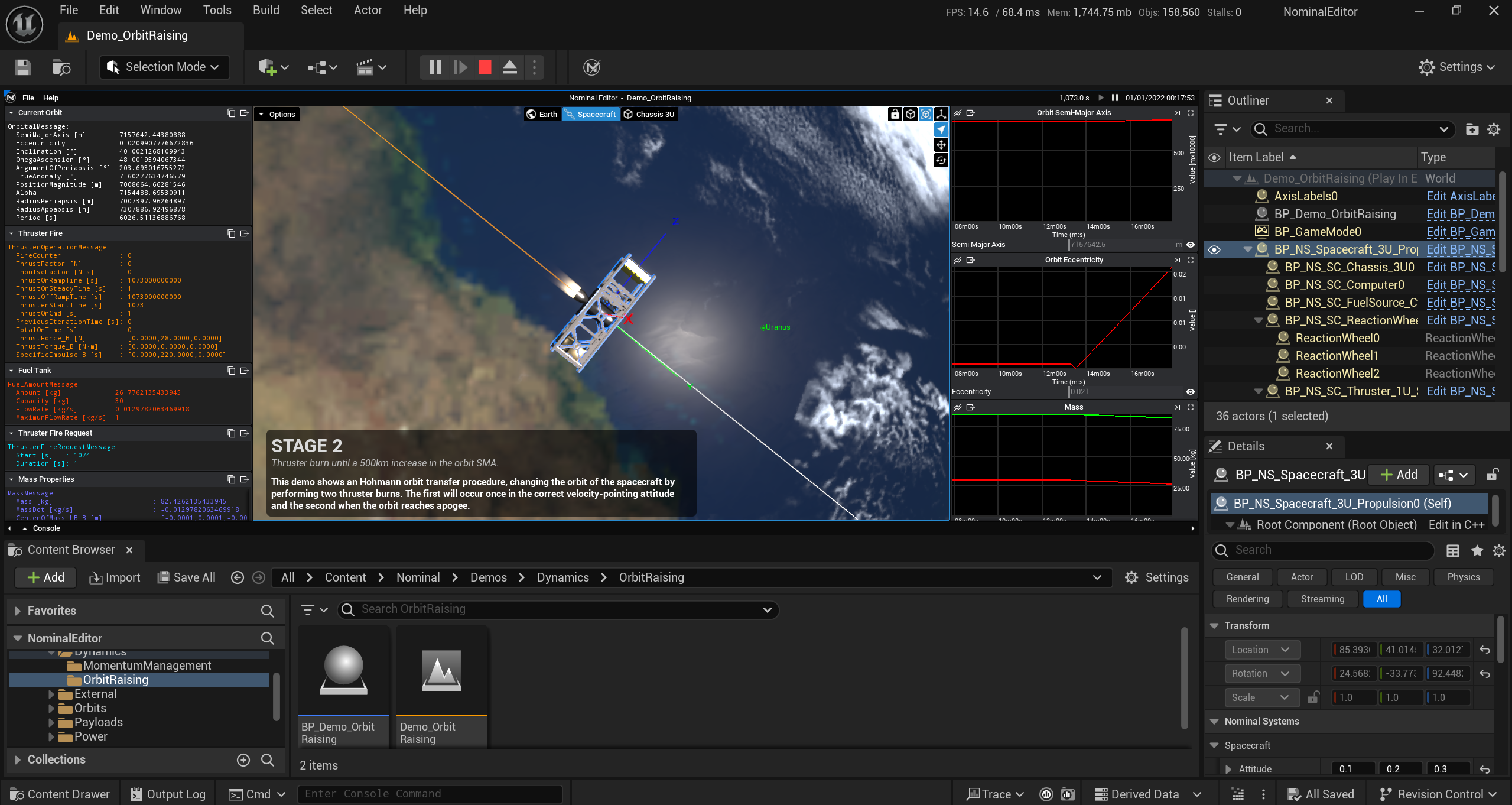Open the Browse content icon next to save

click(61, 67)
